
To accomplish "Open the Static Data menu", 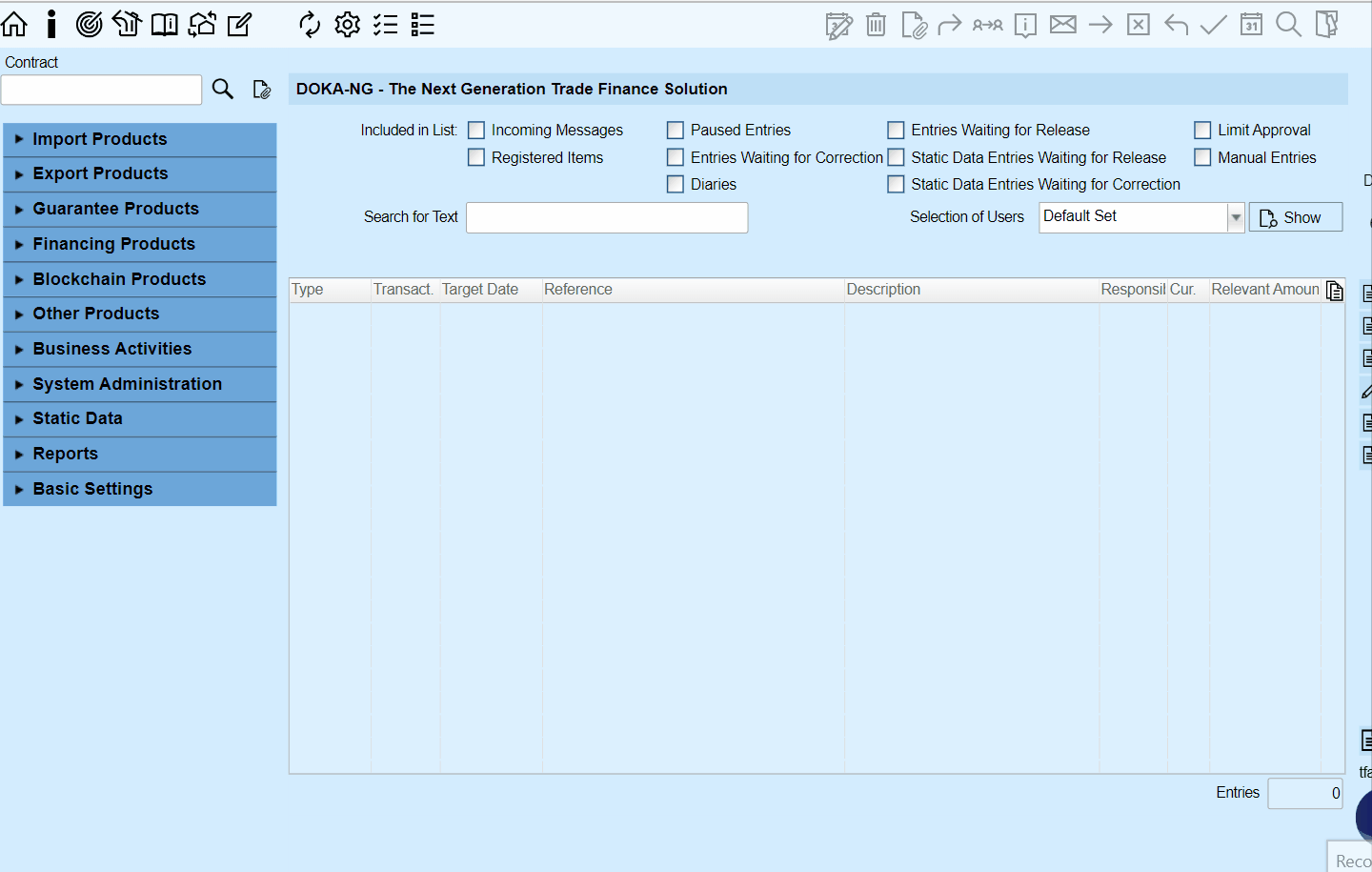I will (x=140, y=419).
